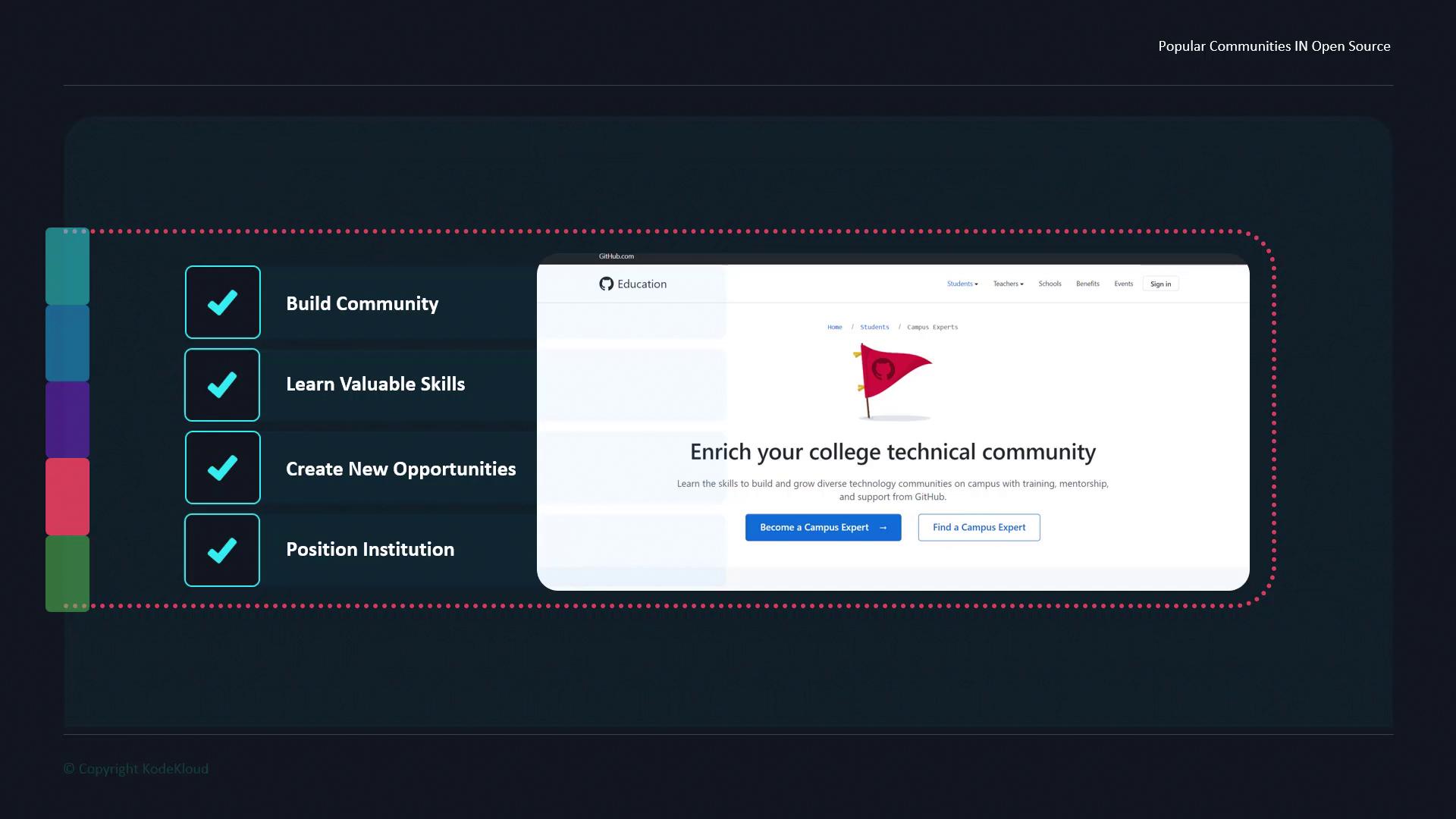Viewport: 1456px width, 819px height.
Task: Select the purple color block in the sidebar
Action: point(67,419)
